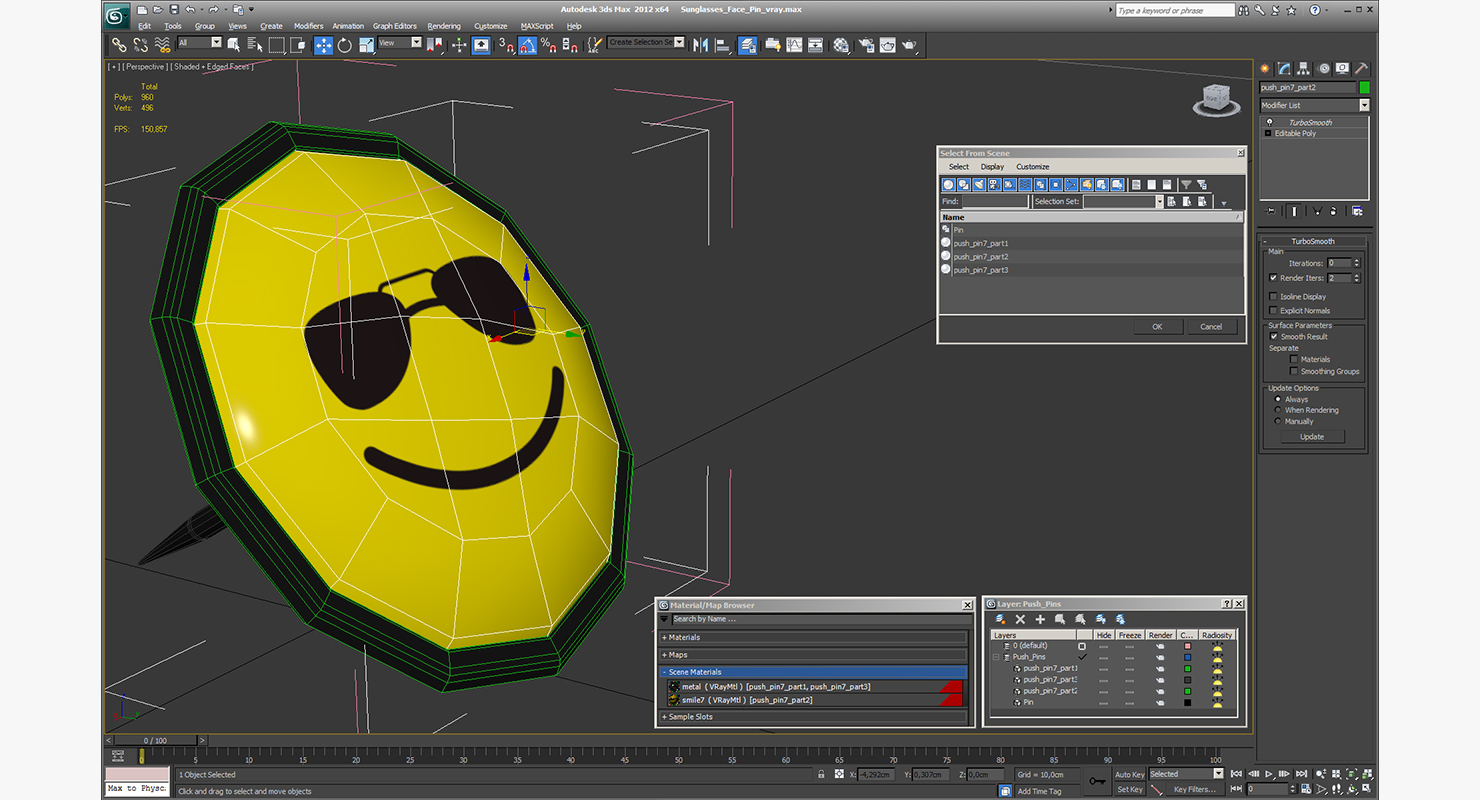The width and height of the screenshot is (1480, 800).
Task: Open the Modifiers menu
Action: click(x=308, y=26)
